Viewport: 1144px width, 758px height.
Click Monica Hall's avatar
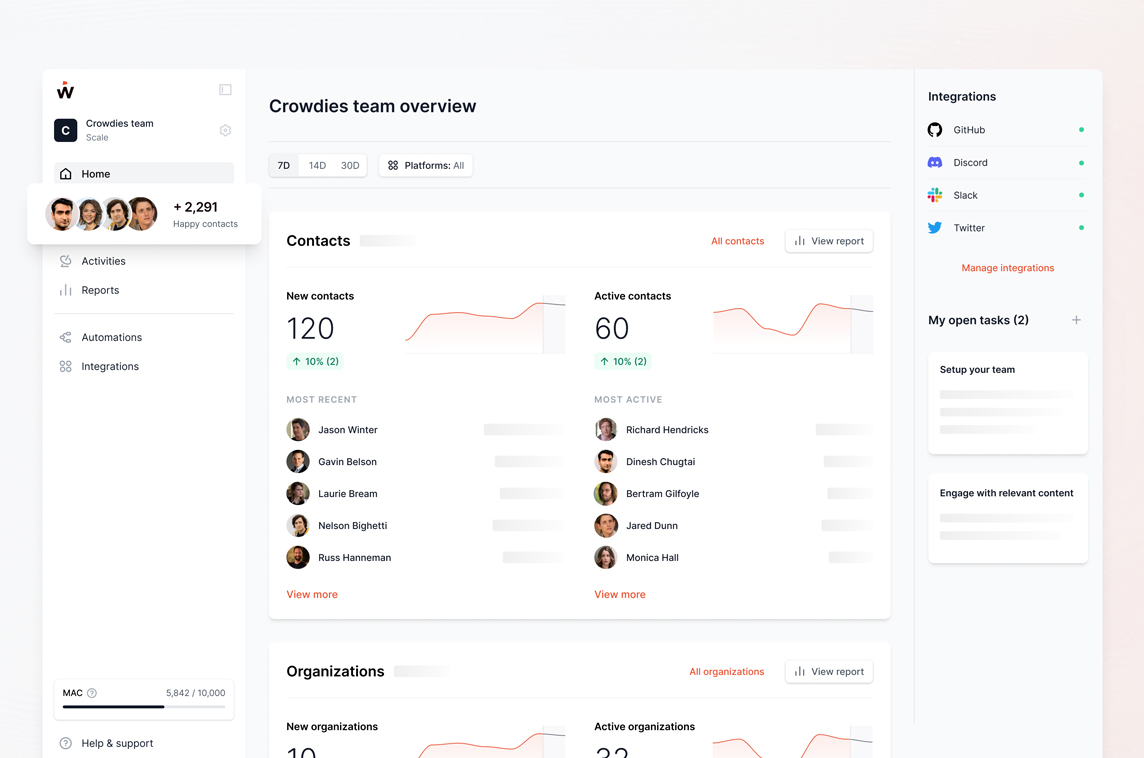tap(606, 557)
